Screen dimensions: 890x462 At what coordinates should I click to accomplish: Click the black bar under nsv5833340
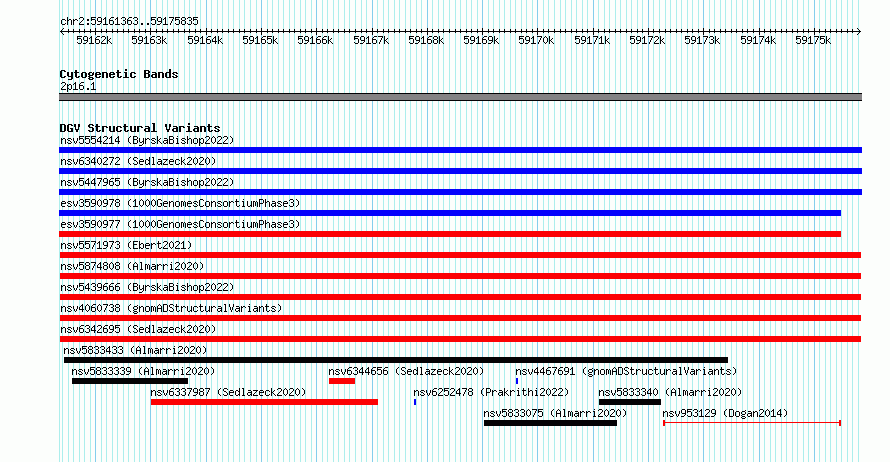coord(629,402)
